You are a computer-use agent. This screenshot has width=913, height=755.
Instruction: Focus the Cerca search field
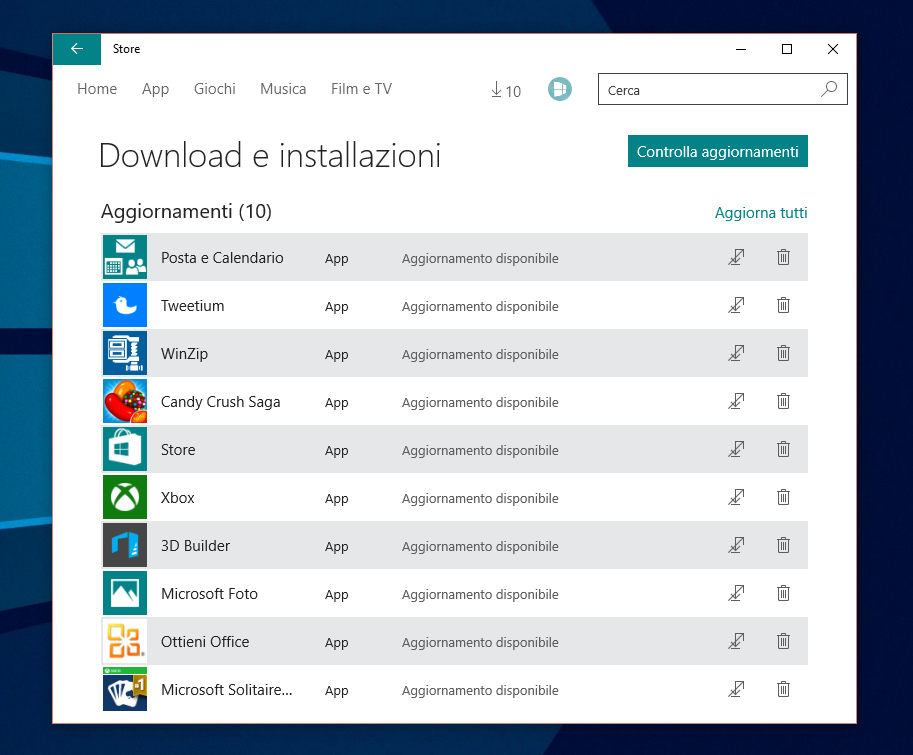tap(723, 89)
